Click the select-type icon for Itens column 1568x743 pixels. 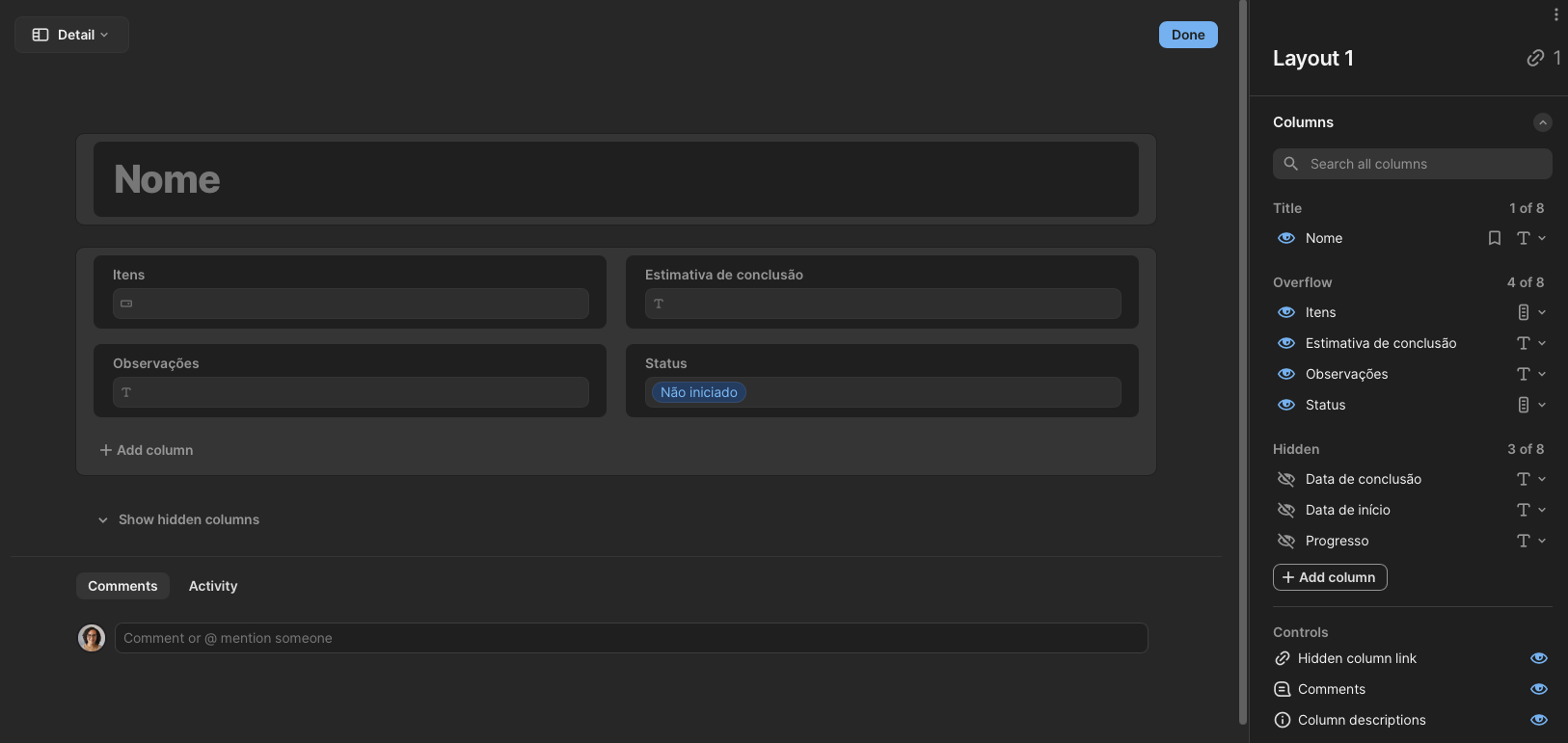click(1524, 312)
